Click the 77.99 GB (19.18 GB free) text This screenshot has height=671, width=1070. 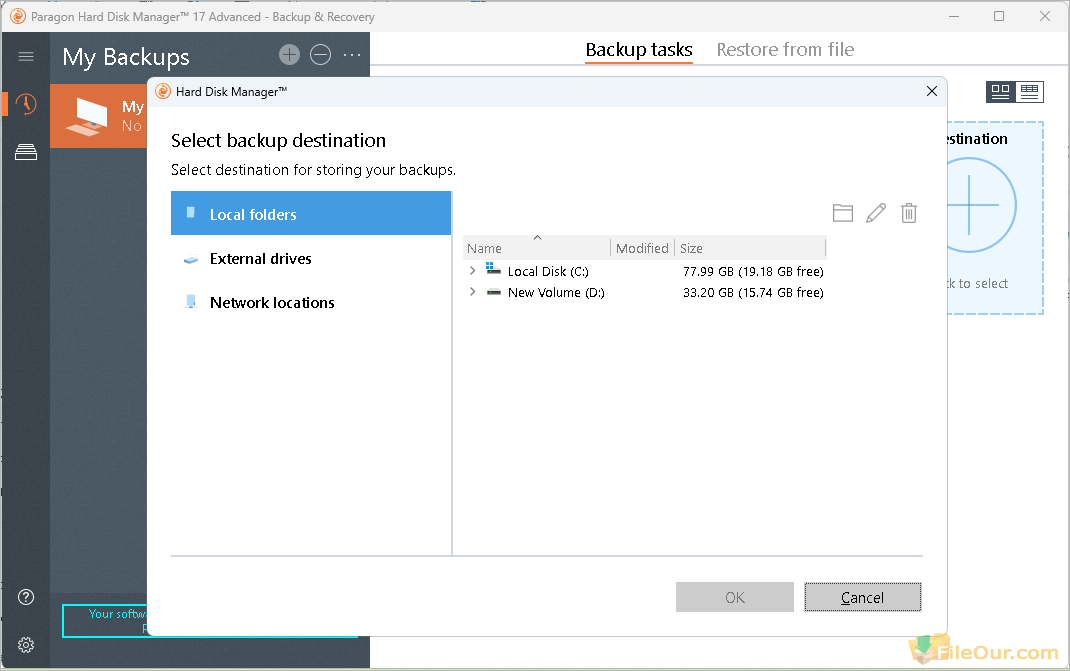coord(753,271)
